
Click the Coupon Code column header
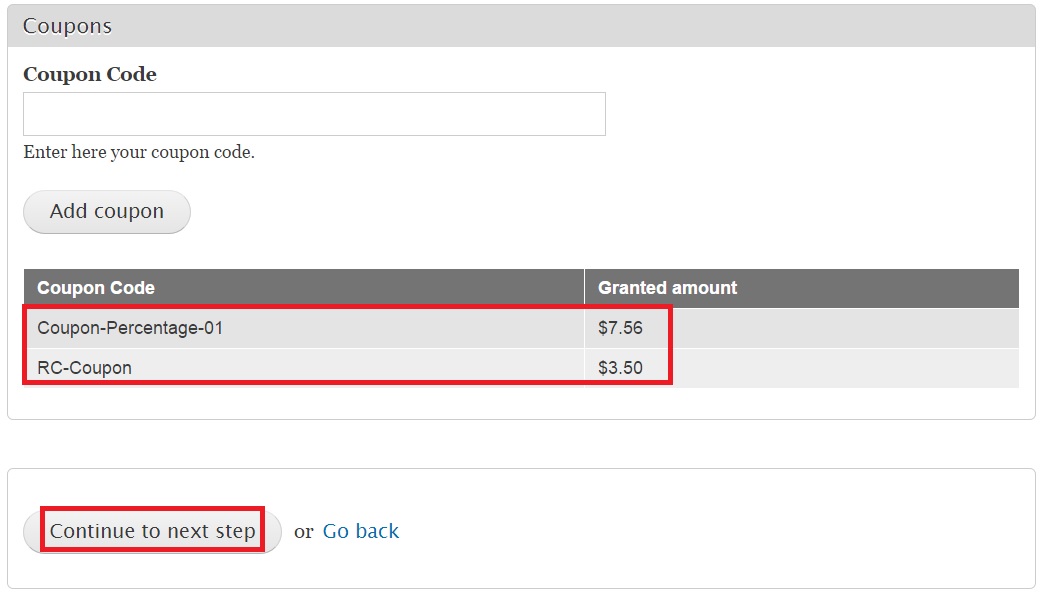[x=96, y=288]
